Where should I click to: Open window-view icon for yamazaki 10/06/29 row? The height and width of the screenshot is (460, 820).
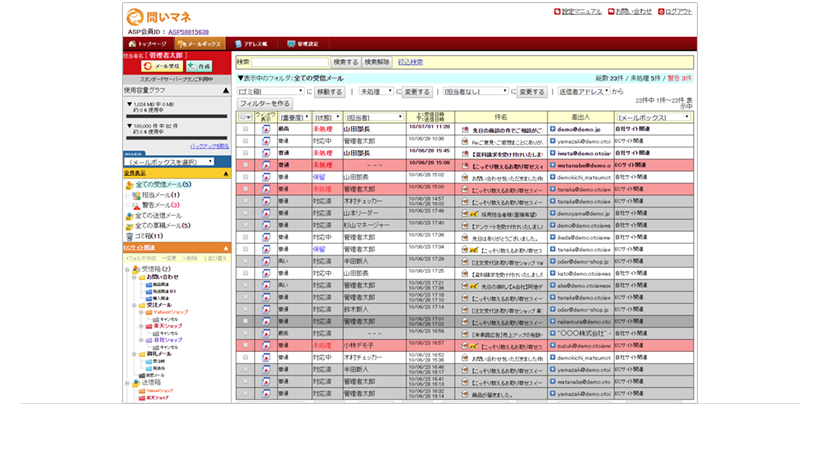tap(266, 141)
